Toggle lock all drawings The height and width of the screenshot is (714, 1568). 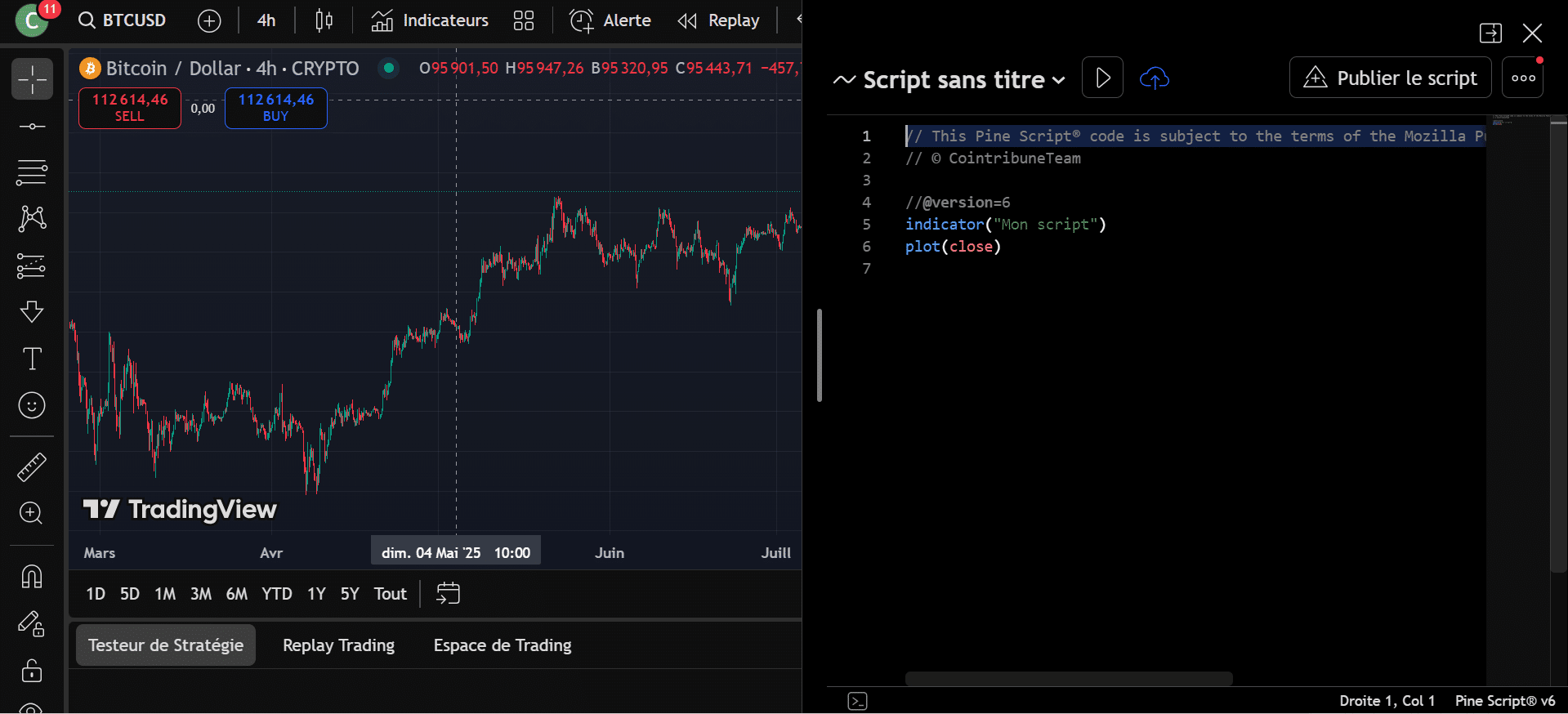[32, 671]
